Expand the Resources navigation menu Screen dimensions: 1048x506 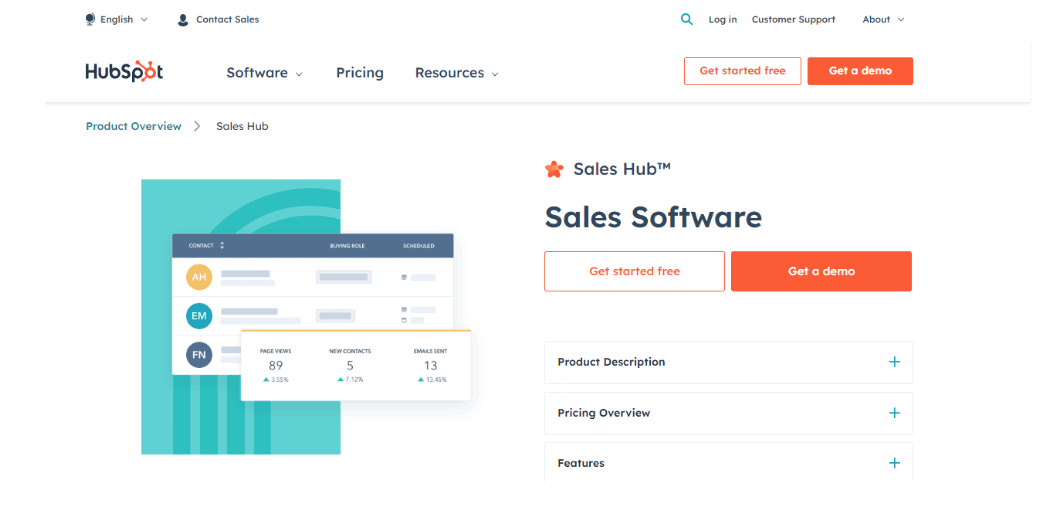pos(457,72)
